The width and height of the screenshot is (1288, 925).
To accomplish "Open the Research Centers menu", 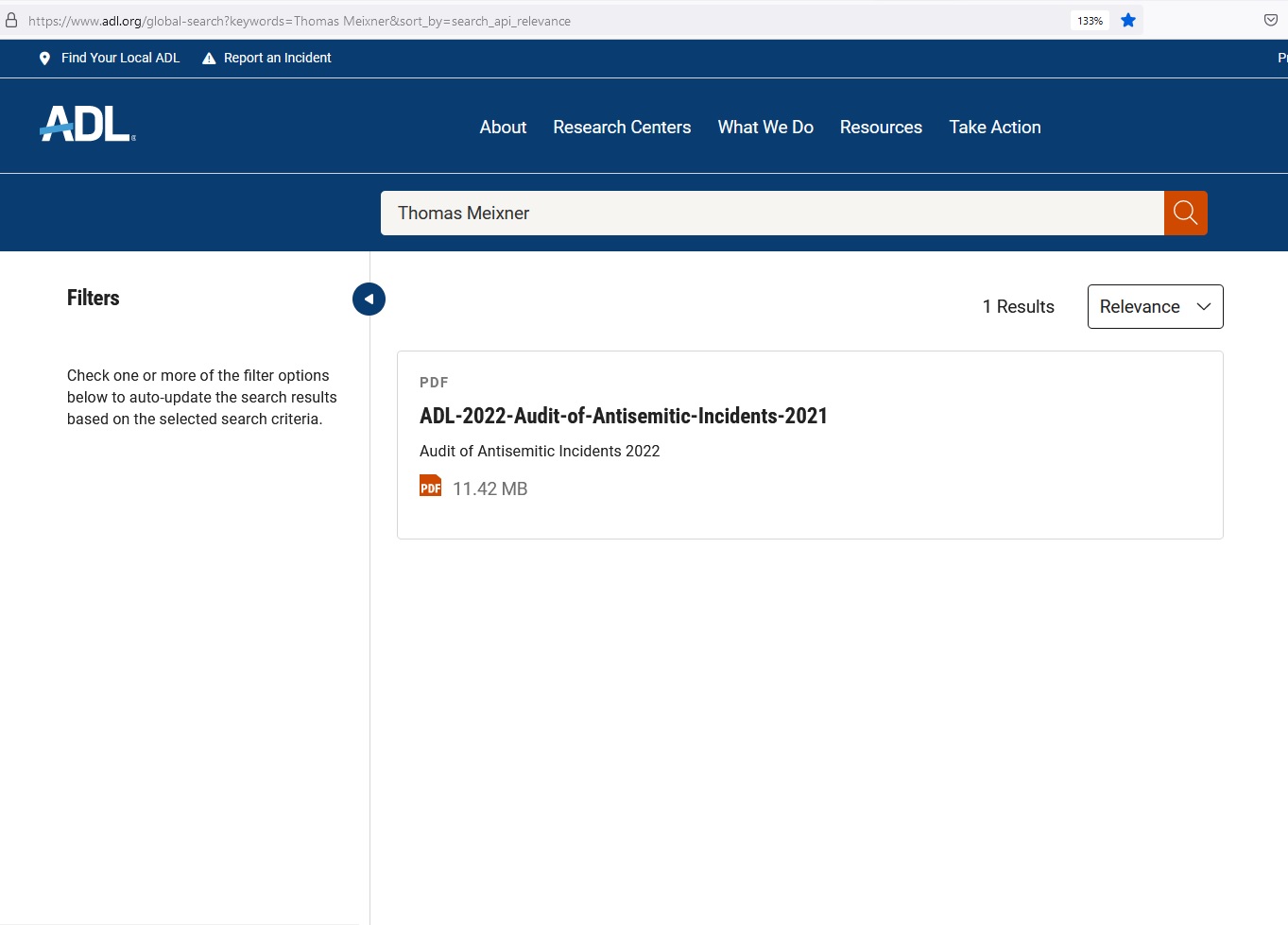I will [622, 128].
